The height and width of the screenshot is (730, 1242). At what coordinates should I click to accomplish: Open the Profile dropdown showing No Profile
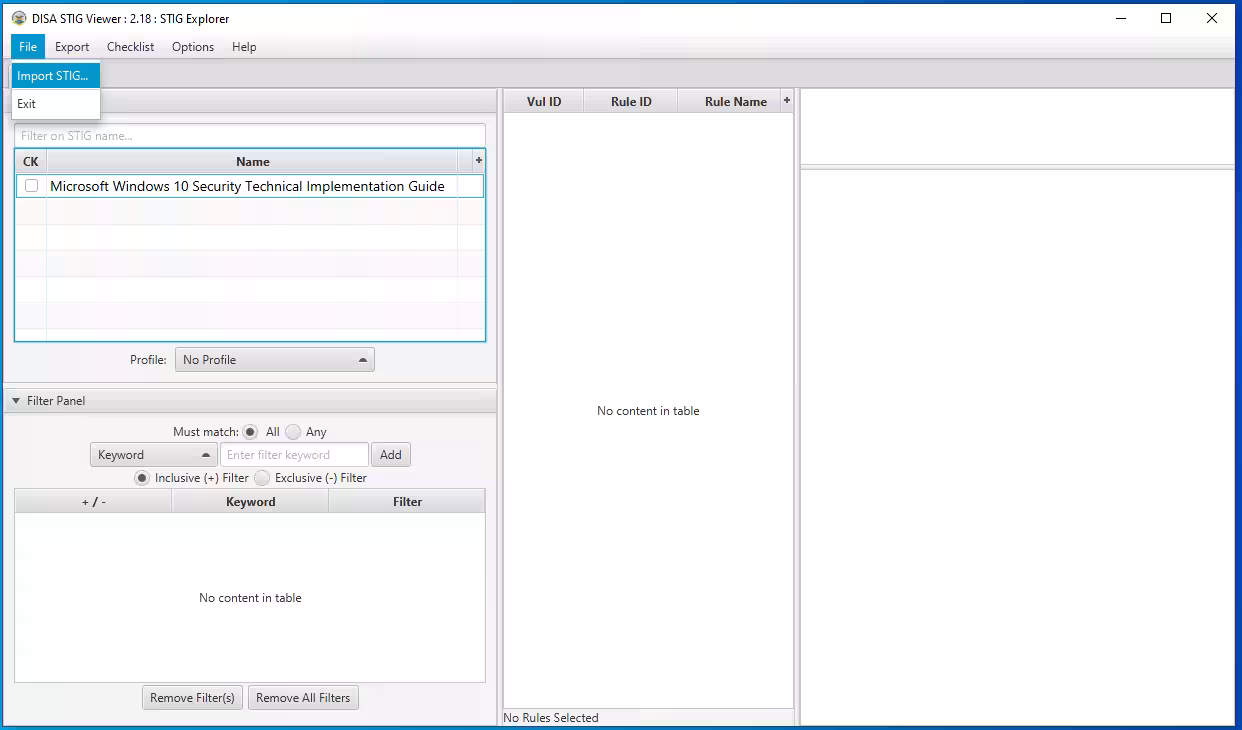274,360
